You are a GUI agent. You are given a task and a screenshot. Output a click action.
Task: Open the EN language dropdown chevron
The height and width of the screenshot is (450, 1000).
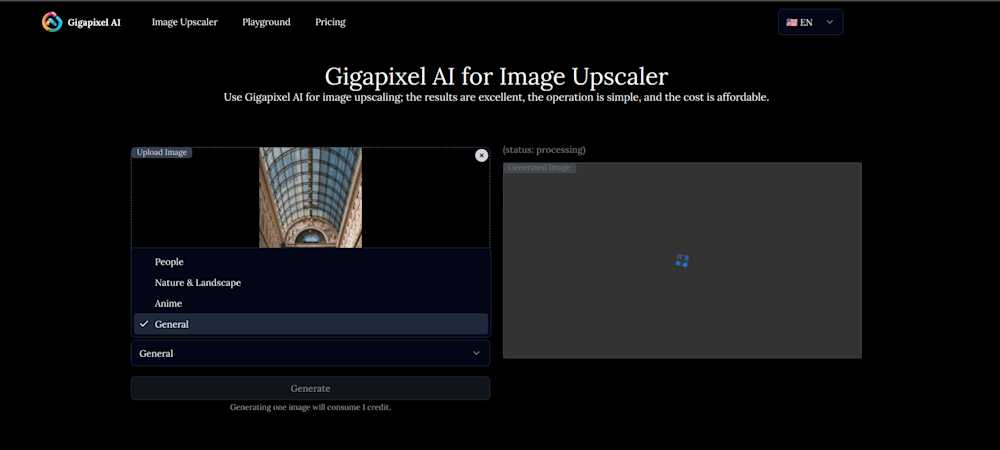click(x=830, y=22)
